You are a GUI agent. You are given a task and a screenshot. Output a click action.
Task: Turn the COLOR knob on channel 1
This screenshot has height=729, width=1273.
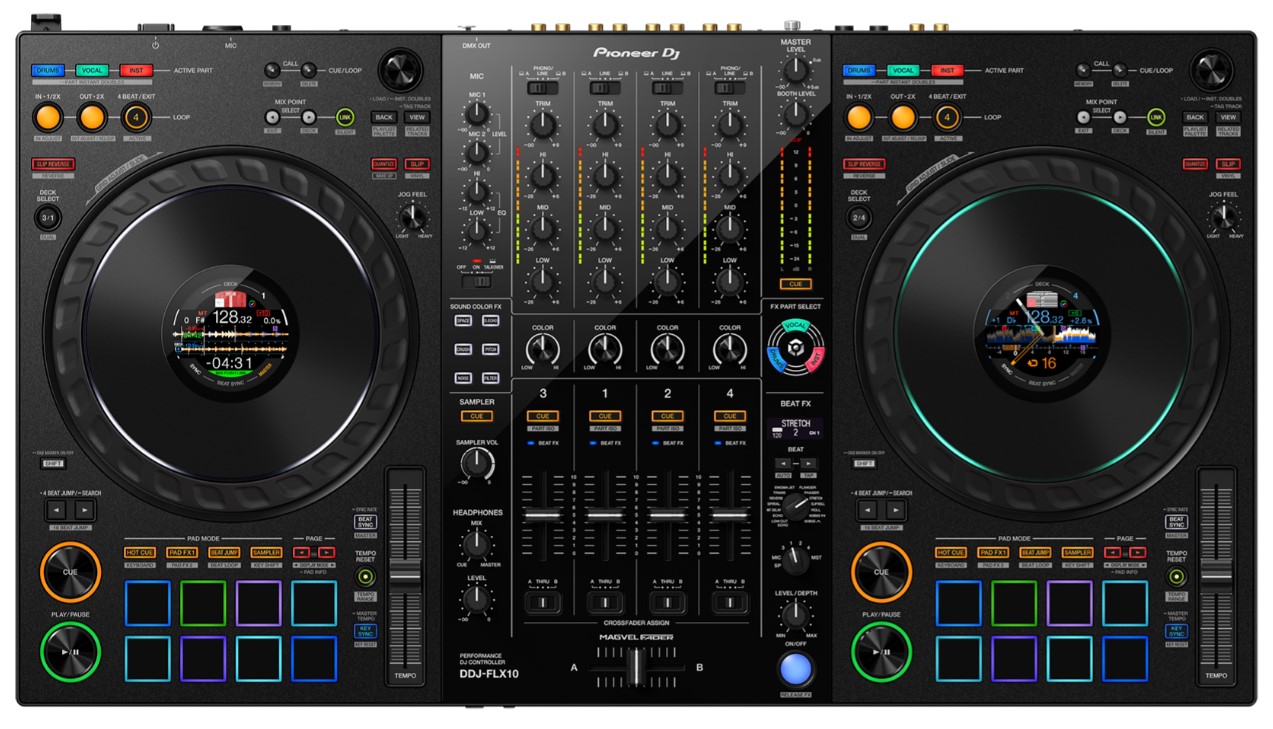[x=605, y=347]
